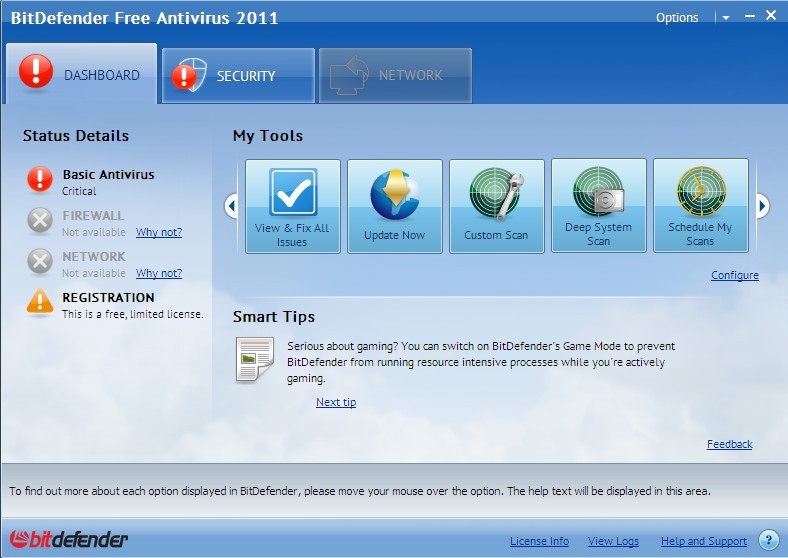Screen dimensions: 788x558
Task: Open help via the question mark icon
Action: pos(768,540)
